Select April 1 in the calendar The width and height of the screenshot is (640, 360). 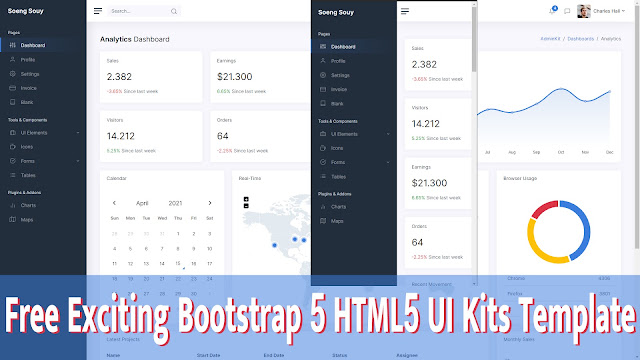point(178,234)
